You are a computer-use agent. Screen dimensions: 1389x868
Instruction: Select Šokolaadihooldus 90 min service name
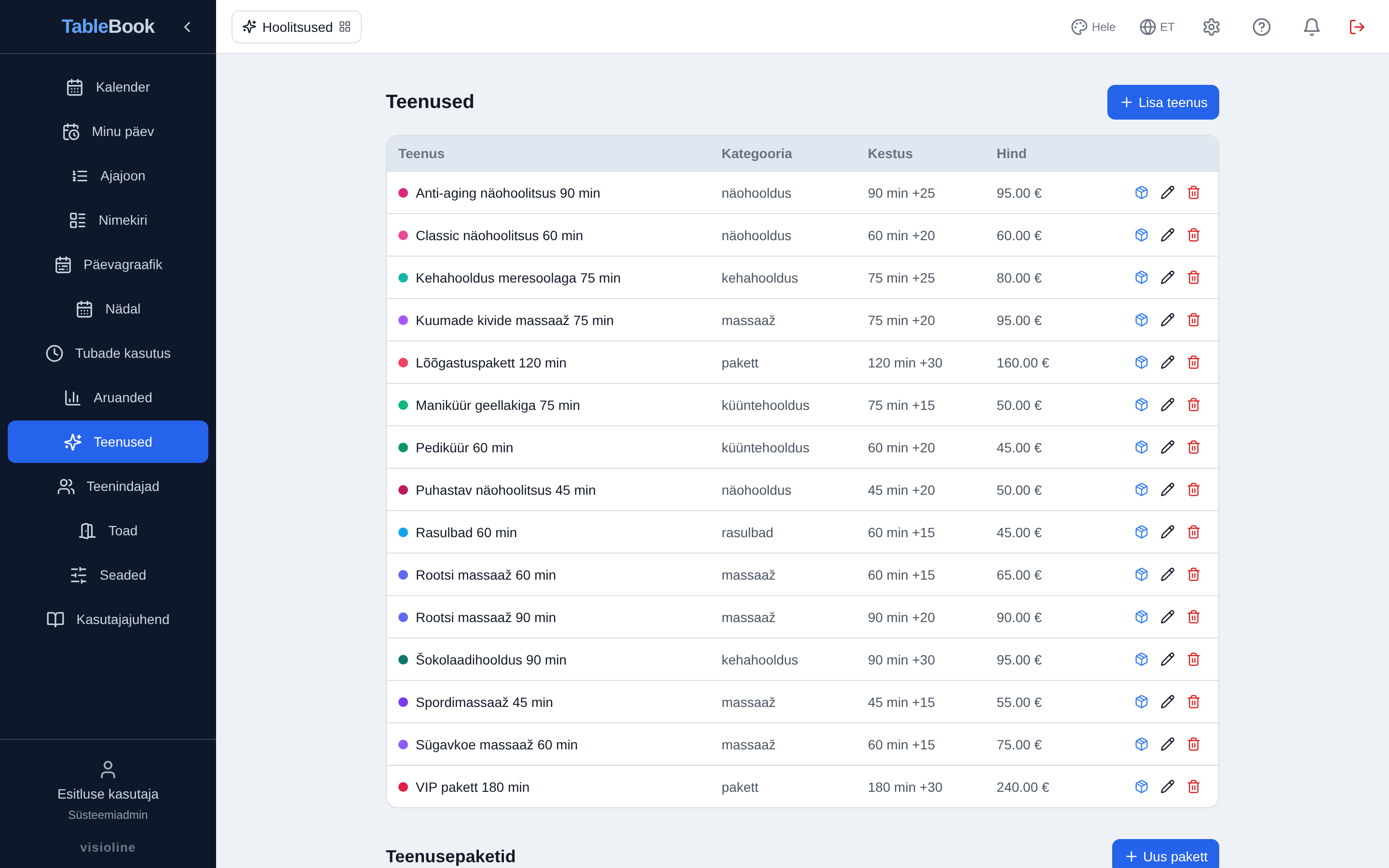(491, 660)
